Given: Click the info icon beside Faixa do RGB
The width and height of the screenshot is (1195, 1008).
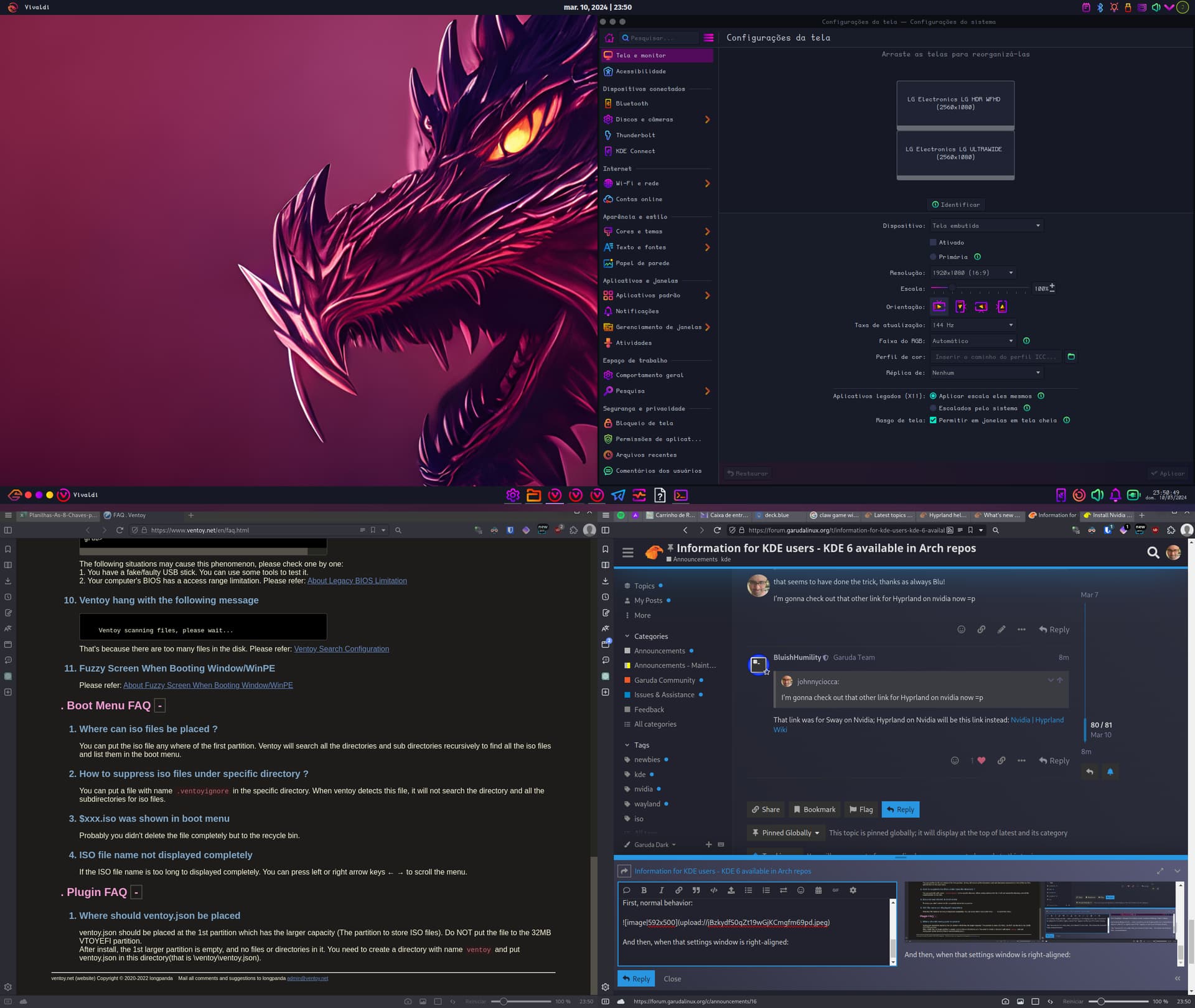Looking at the screenshot, I should [1026, 340].
